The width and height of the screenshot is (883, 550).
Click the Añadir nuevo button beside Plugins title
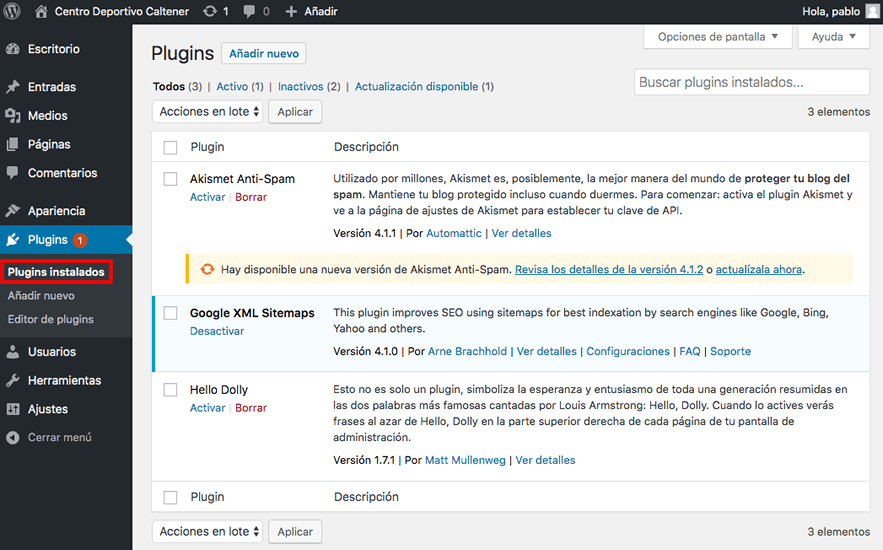tap(264, 53)
